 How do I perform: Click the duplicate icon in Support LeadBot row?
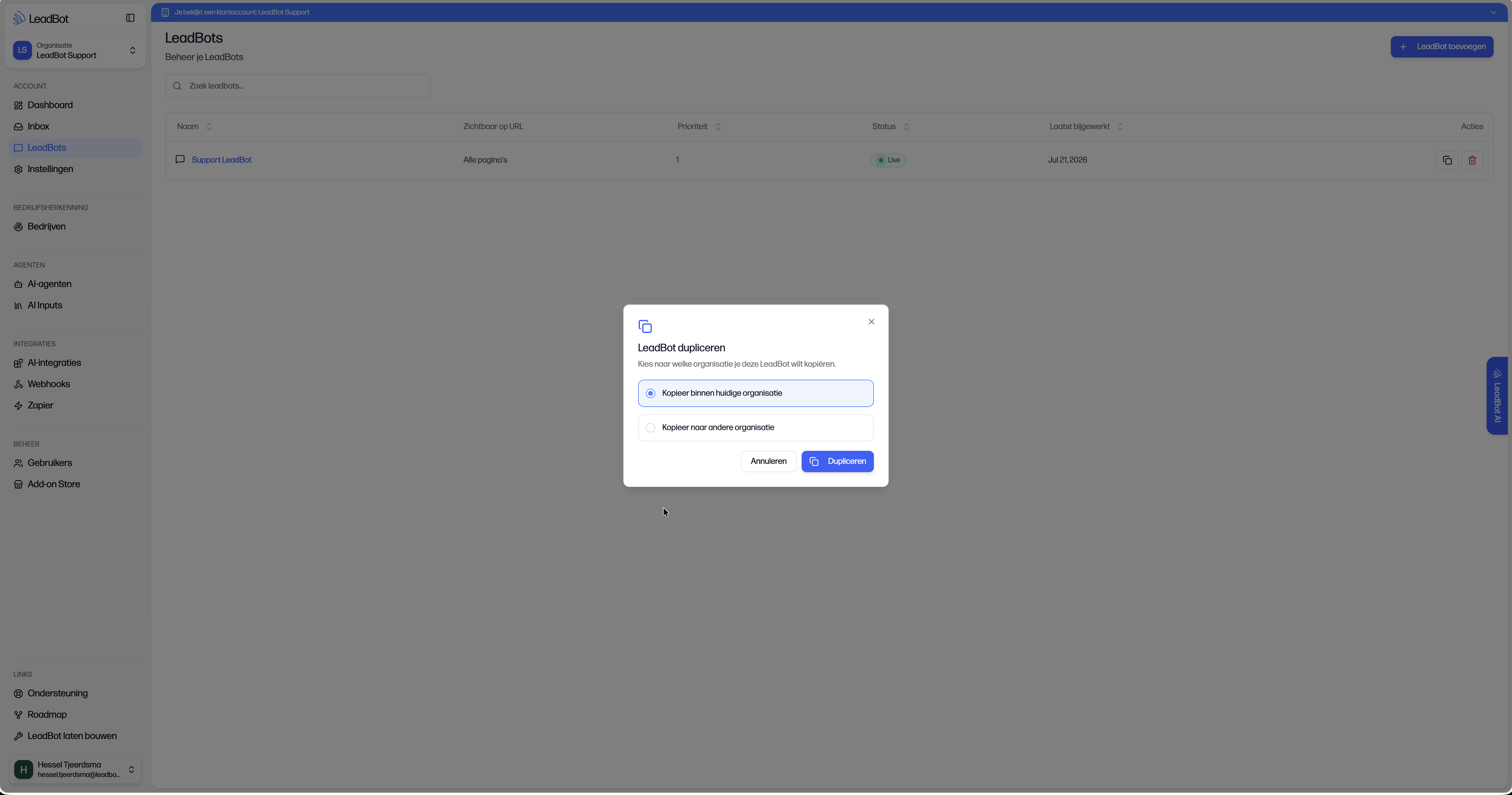[1447, 160]
